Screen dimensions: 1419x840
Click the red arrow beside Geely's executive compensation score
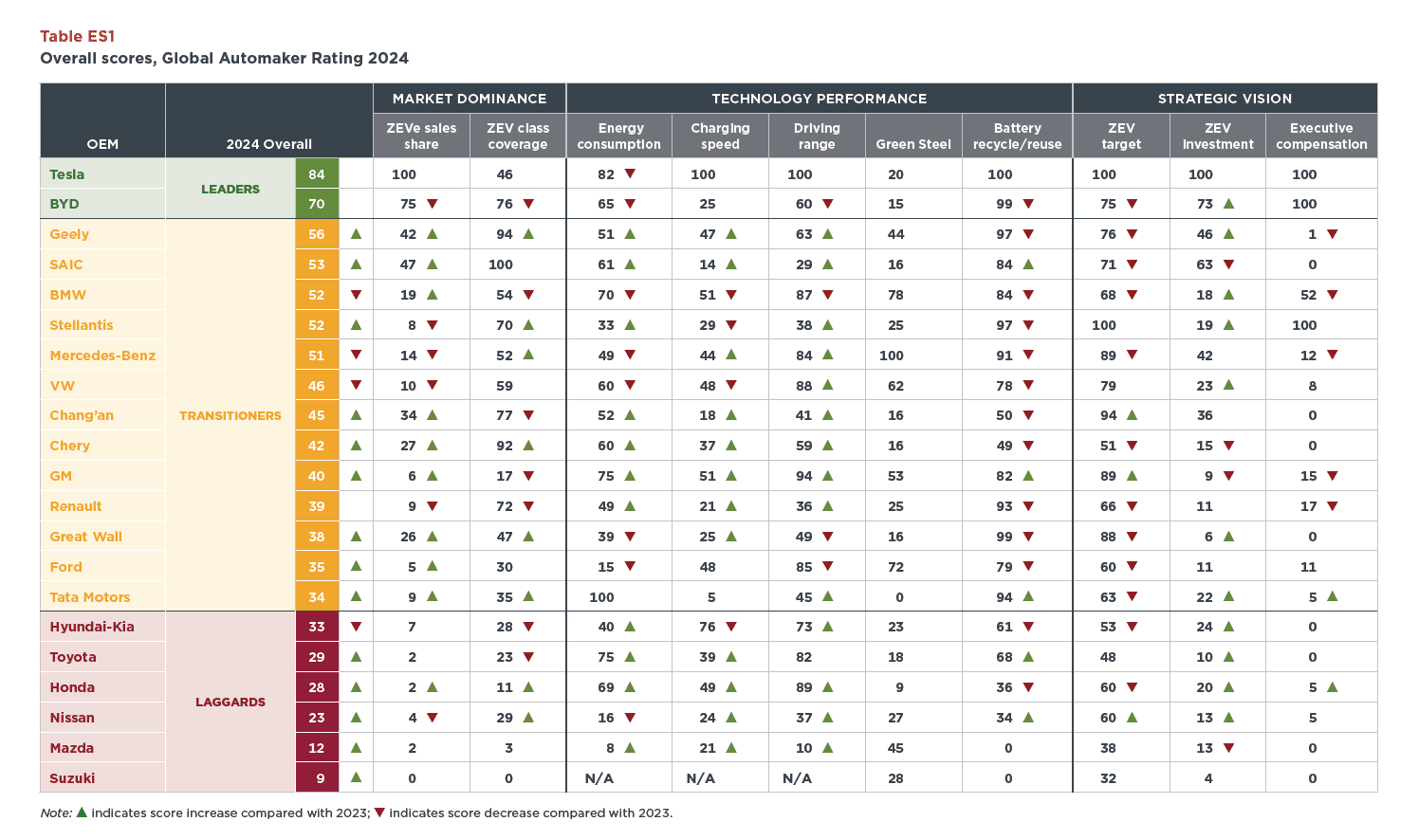pos(1332,234)
